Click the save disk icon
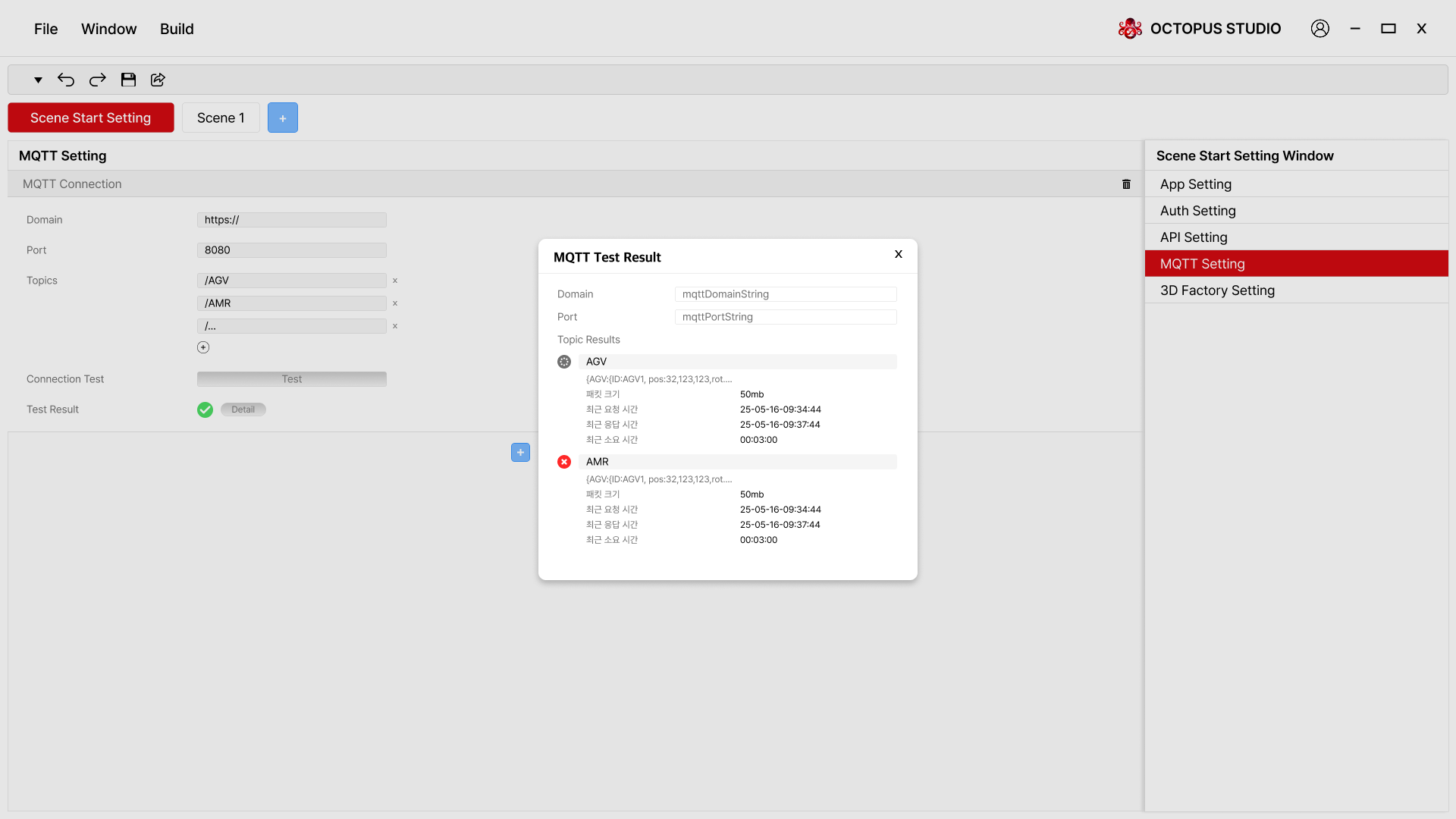 [128, 80]
